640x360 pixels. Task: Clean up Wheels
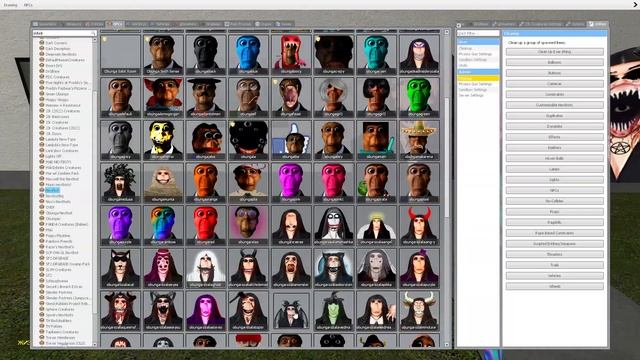click(x=554, y=286)
